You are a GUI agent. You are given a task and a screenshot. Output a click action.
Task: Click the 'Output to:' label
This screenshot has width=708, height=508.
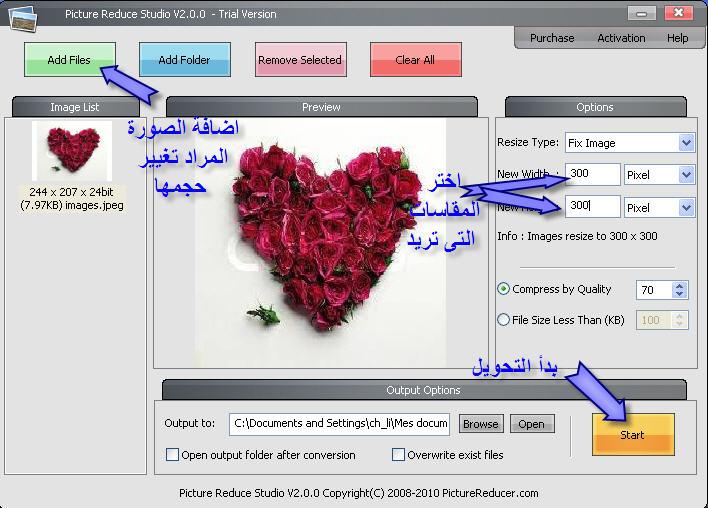click(x=190, y=423)
